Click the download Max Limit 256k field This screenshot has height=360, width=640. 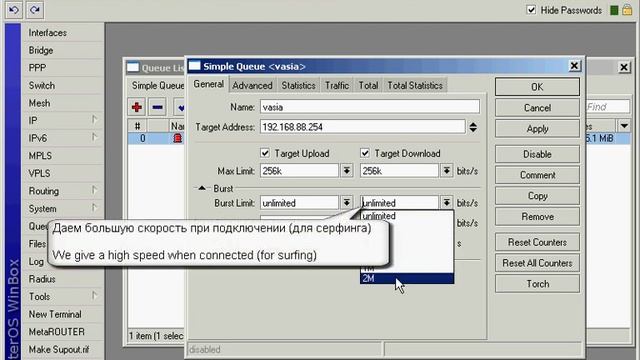(399, 171)
